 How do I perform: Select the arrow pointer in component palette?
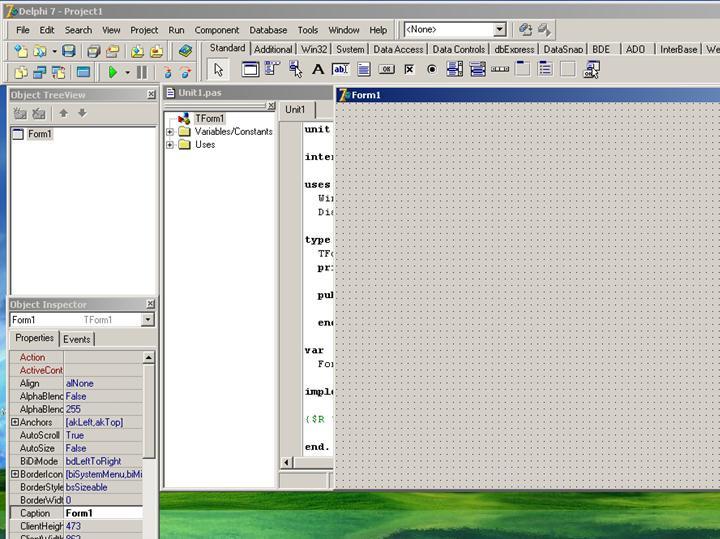pyautogui.click(x=219, y=70)
